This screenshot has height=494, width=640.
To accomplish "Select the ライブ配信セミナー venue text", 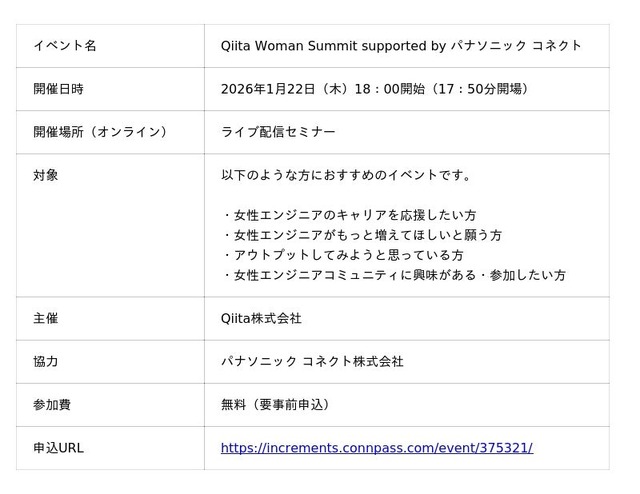I will (x=278, y=132).
